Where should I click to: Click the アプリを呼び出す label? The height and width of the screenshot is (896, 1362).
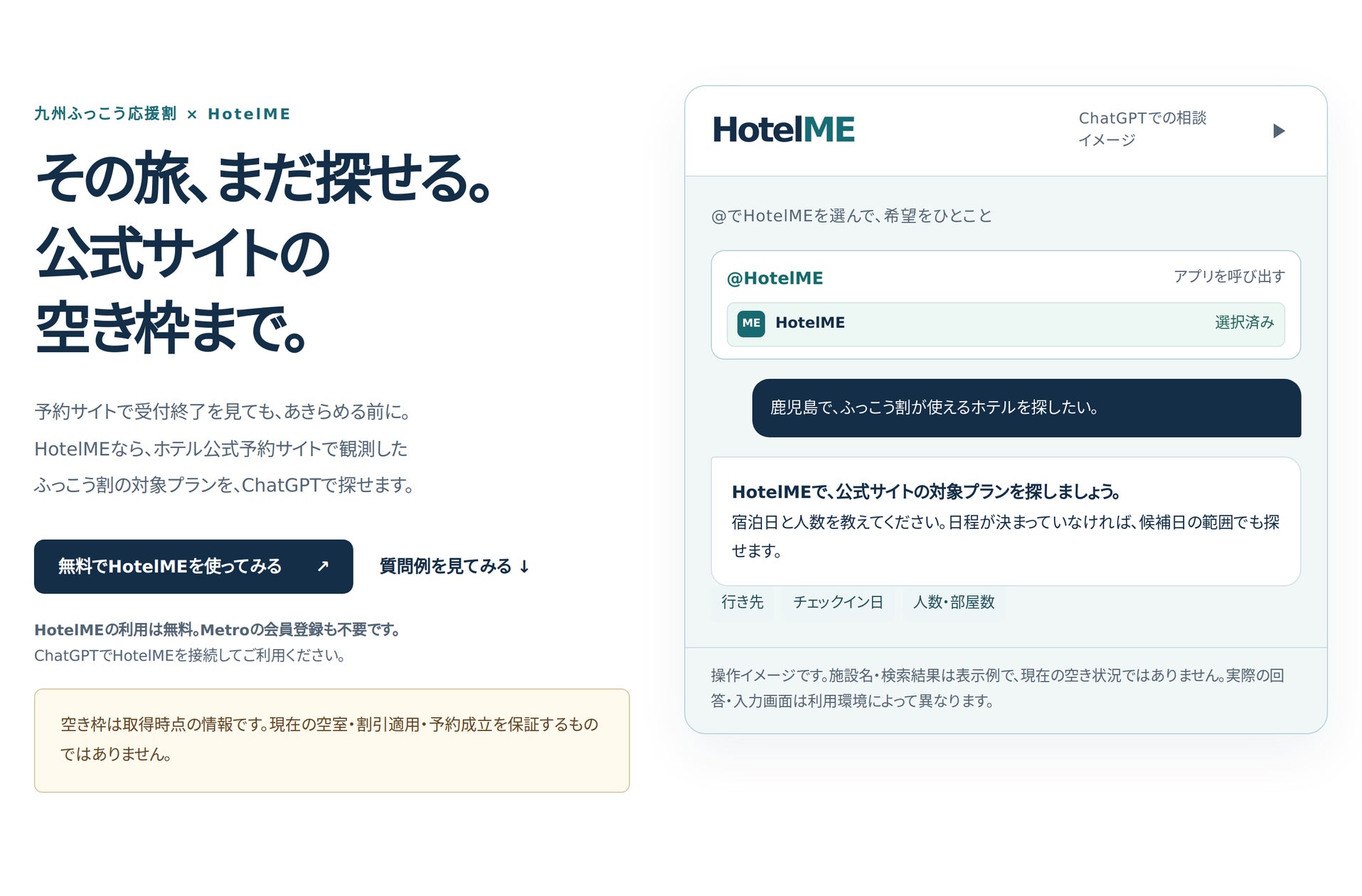(x=1229, y=277)
